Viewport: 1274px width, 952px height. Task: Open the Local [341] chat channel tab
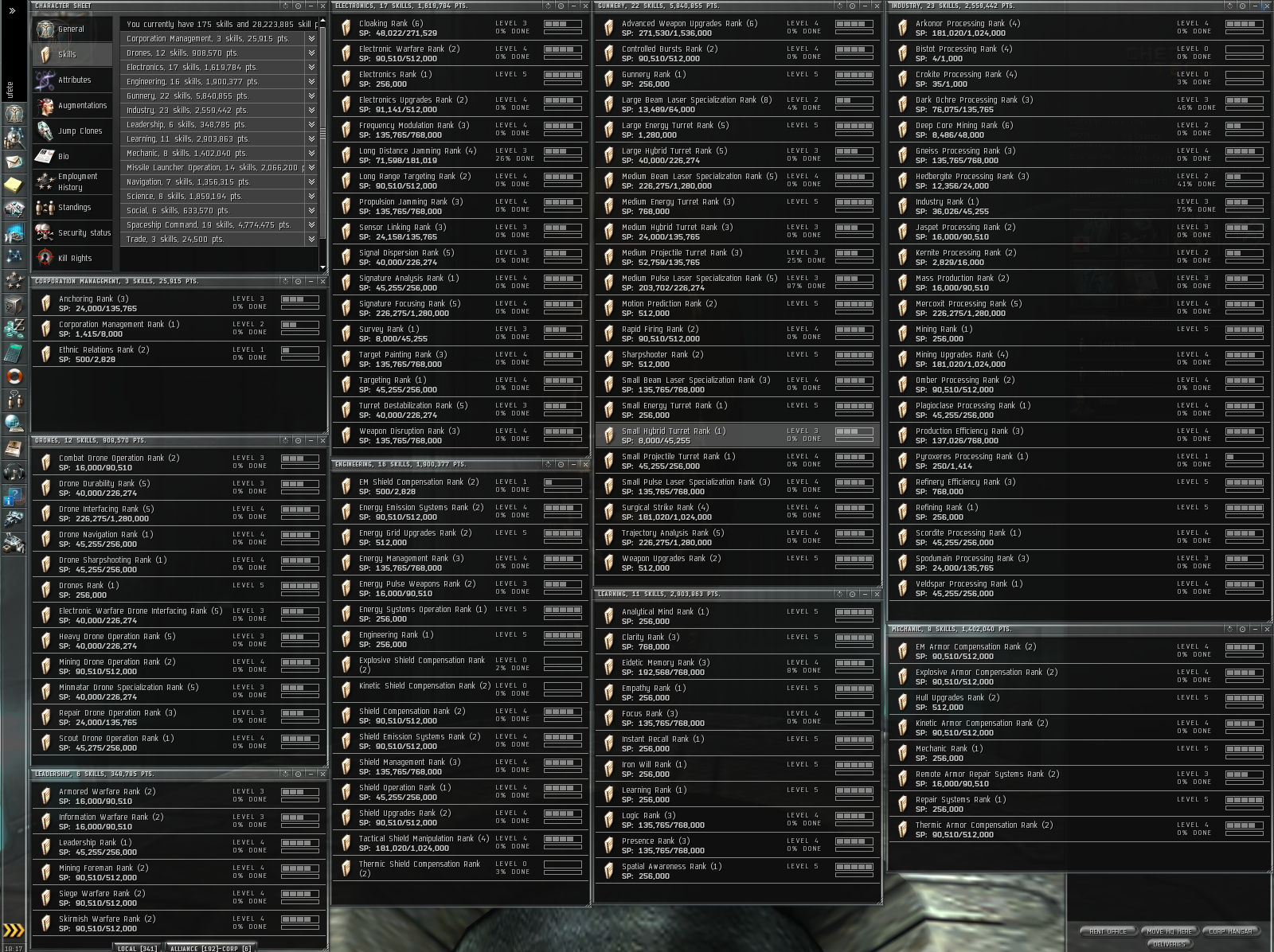pos(137,948)
